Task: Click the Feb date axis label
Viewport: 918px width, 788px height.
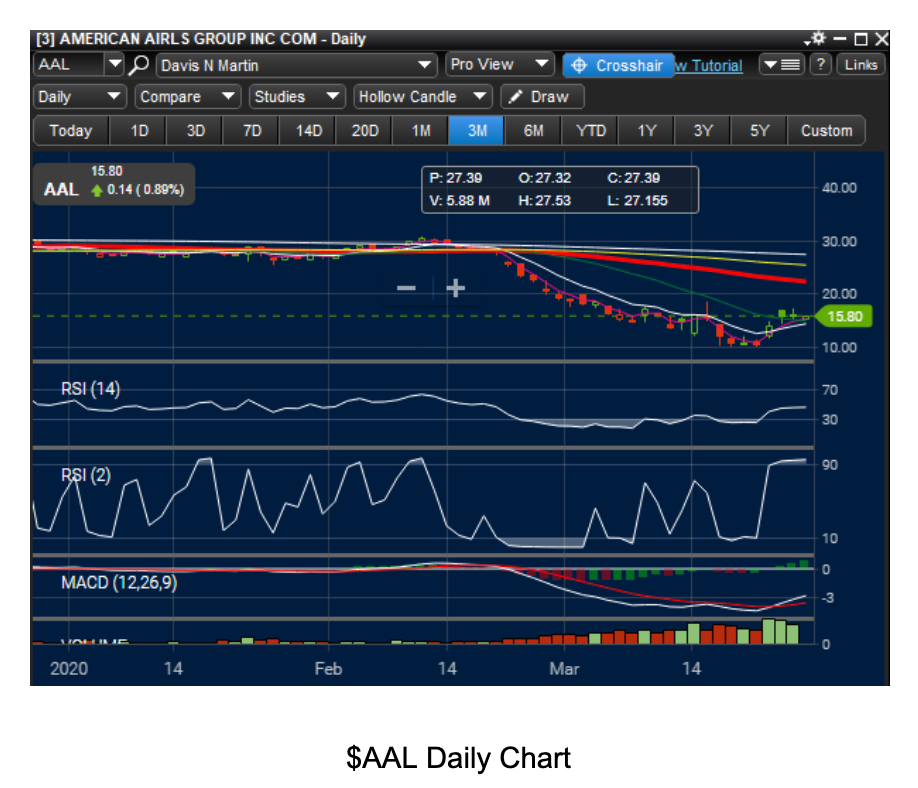Action: 328,669
